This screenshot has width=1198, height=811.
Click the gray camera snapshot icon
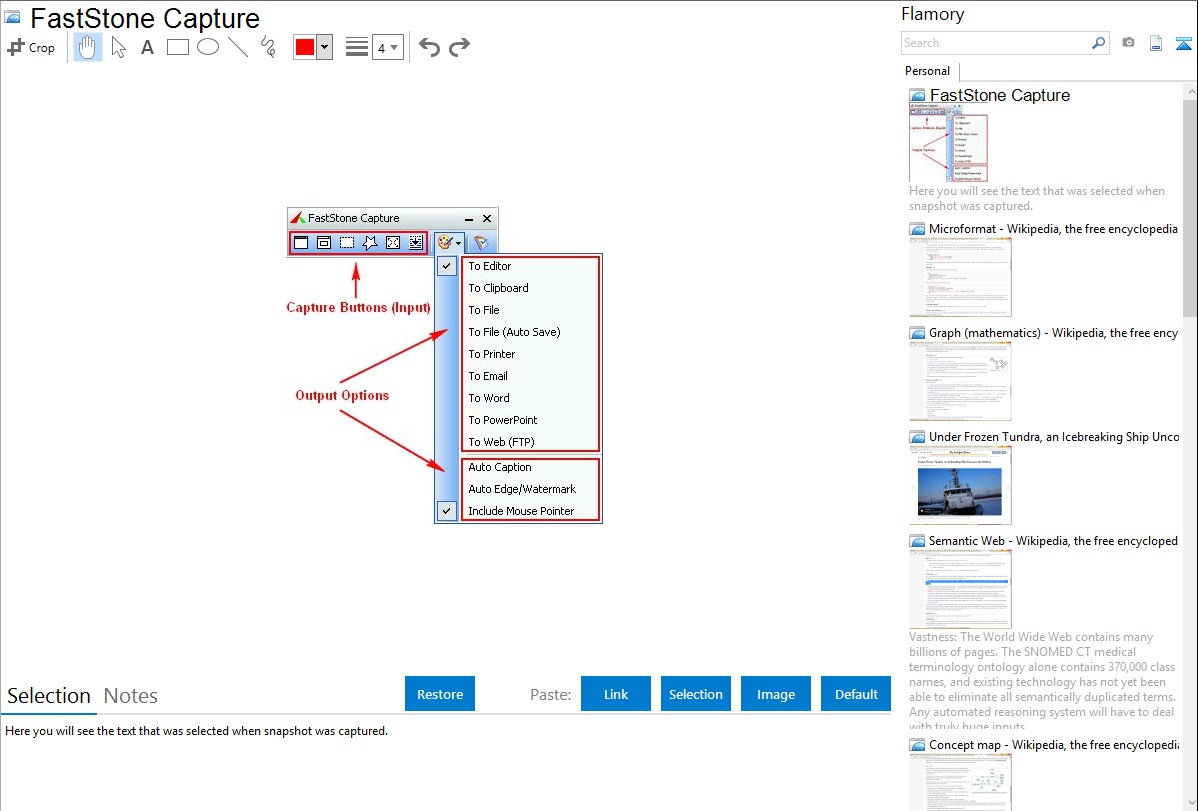pos(1128,43)
